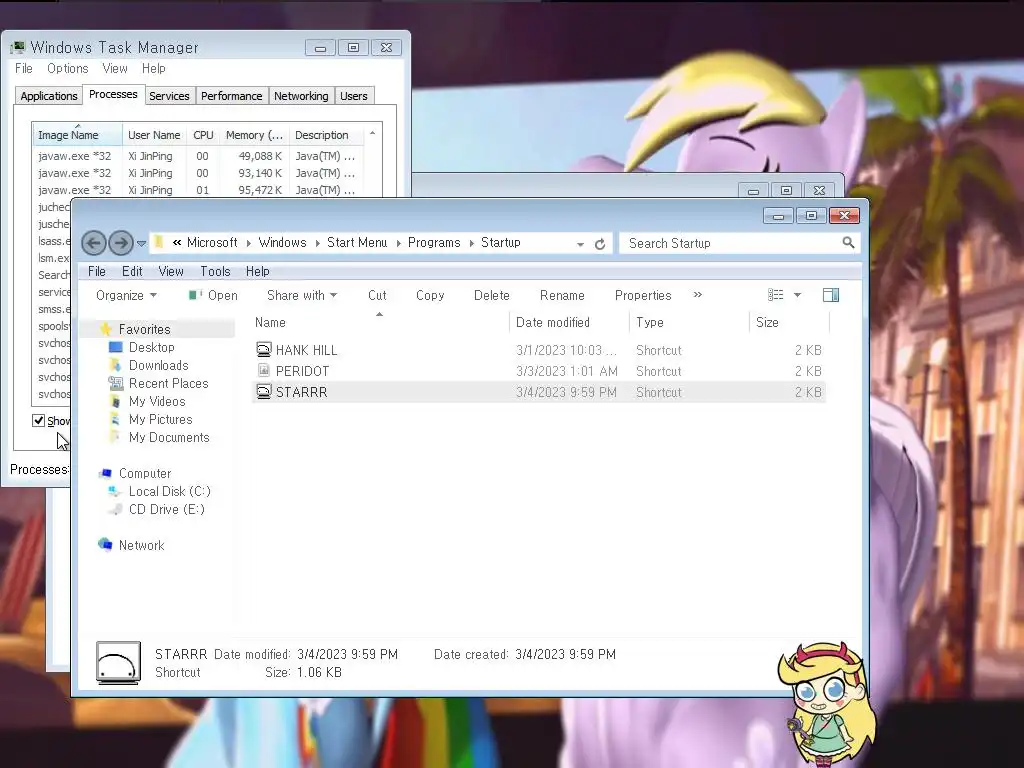Image resolution: width=1024 pixels, height=768 pixels.
Task: Open the view options dropdown arrow
Action: [x=797, y=295]
